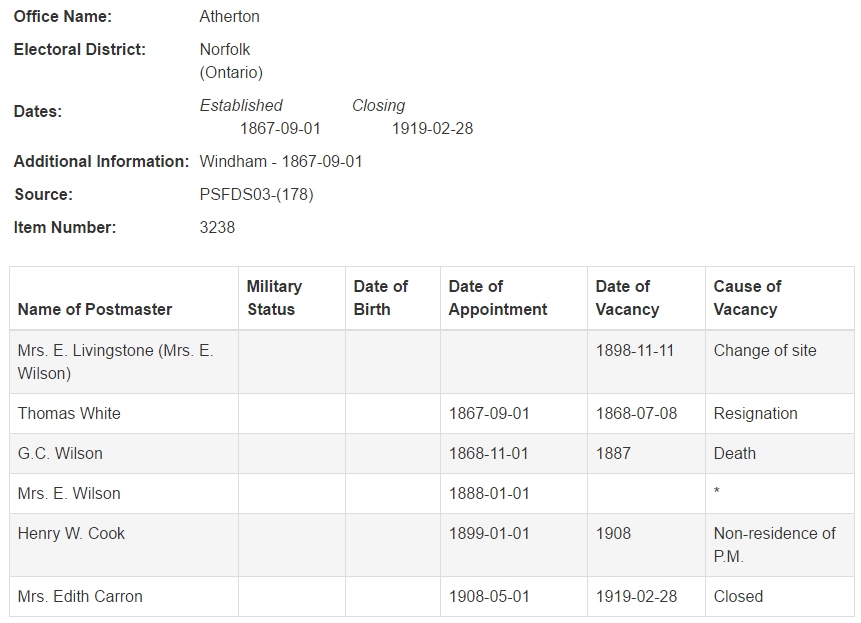Screen dimensions: 861x623
Task: Select the Henry W. Cook name cell
Action: [x=124, y=545]
